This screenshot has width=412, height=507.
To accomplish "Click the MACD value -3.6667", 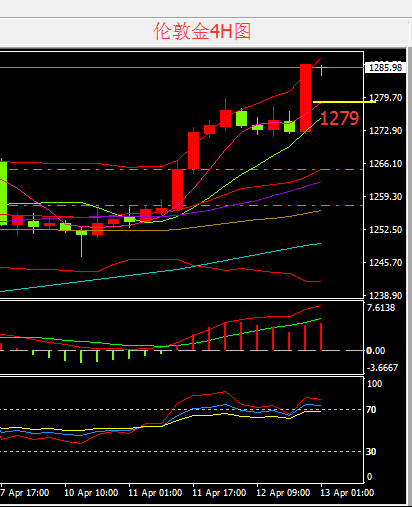I will point(382,368).
